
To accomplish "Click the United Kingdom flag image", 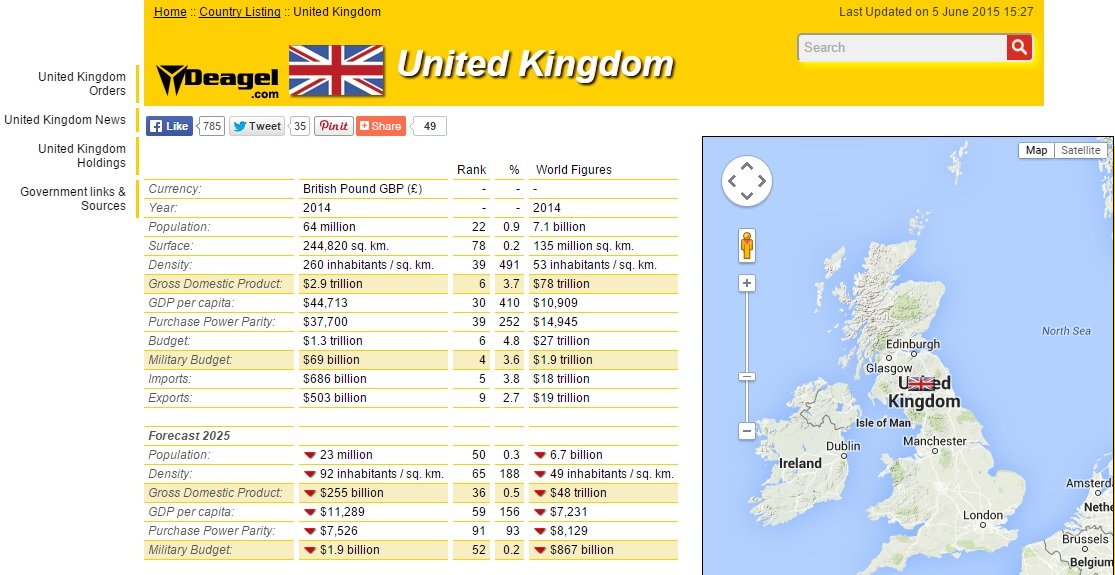I will pyautogui.click(x=336, y=70).
